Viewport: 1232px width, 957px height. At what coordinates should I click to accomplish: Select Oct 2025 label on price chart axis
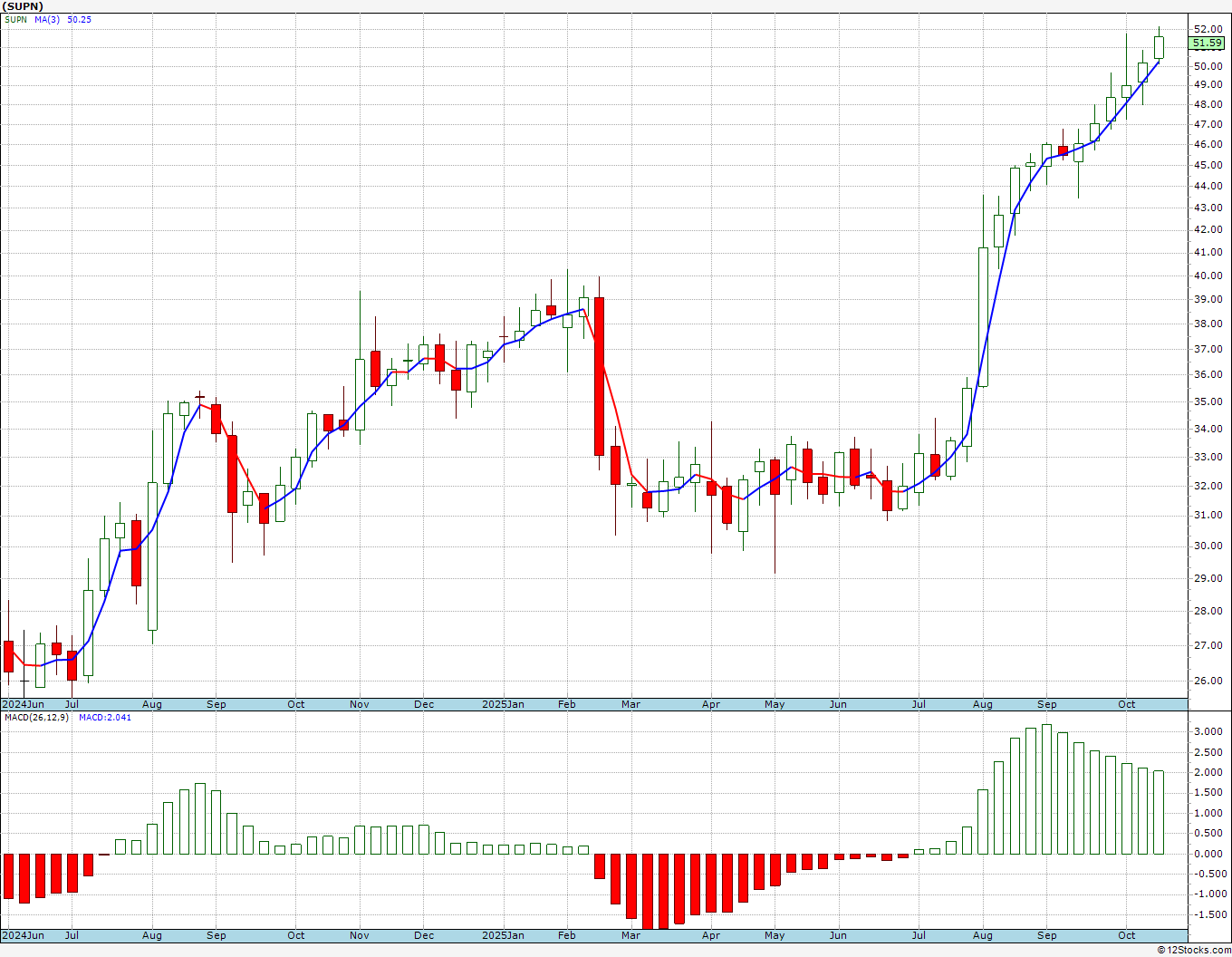tap(1126, 704)
